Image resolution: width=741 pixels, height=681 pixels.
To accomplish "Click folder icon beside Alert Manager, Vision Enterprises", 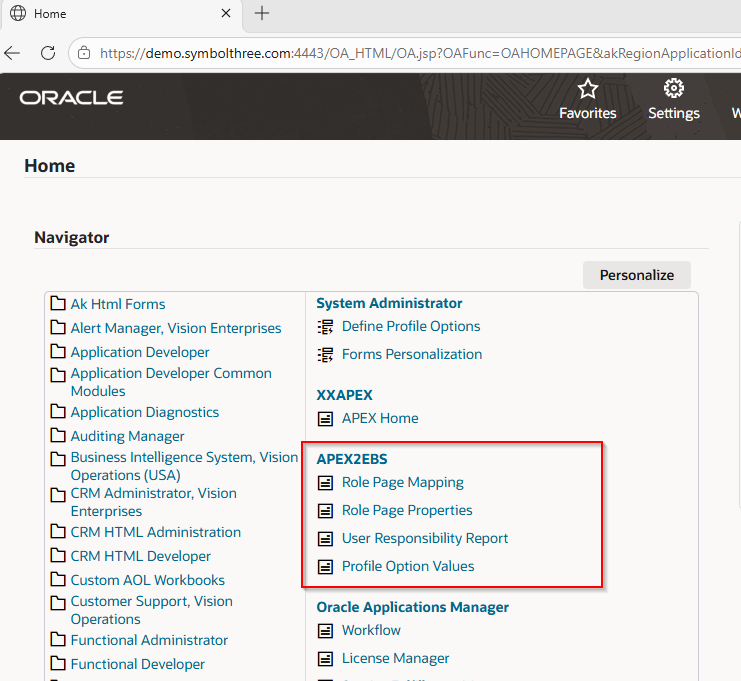I will (x=58, y=327).
